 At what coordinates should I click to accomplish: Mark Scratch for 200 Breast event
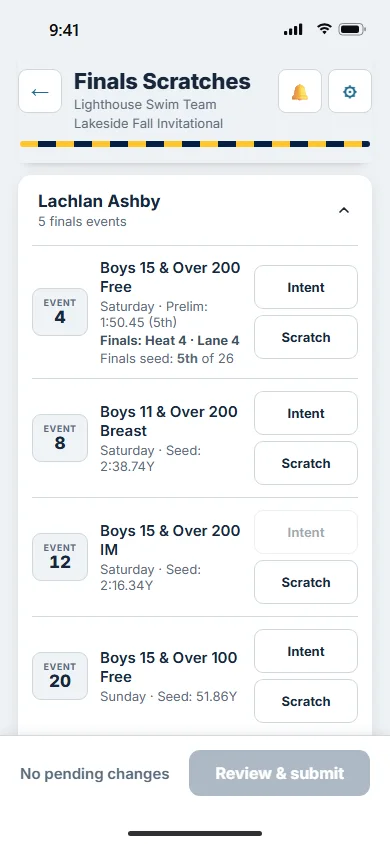(306, 463)
